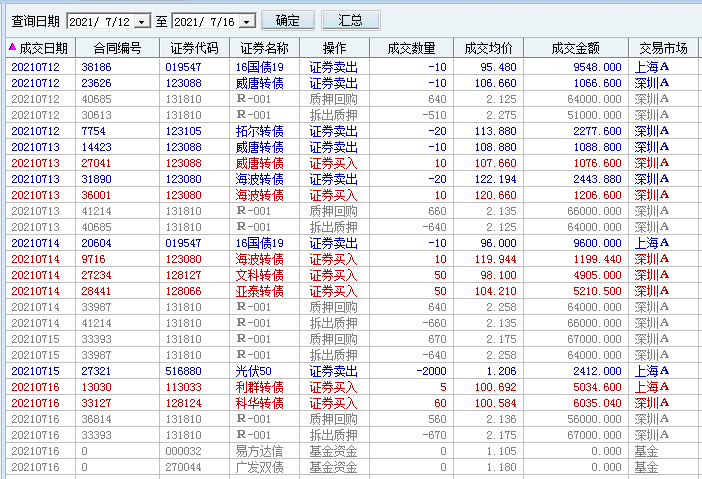Screen dimensions: 702x479
Task: Click amount 4905.000 cell
Action: pyautogui.click(x=597, y=275)
